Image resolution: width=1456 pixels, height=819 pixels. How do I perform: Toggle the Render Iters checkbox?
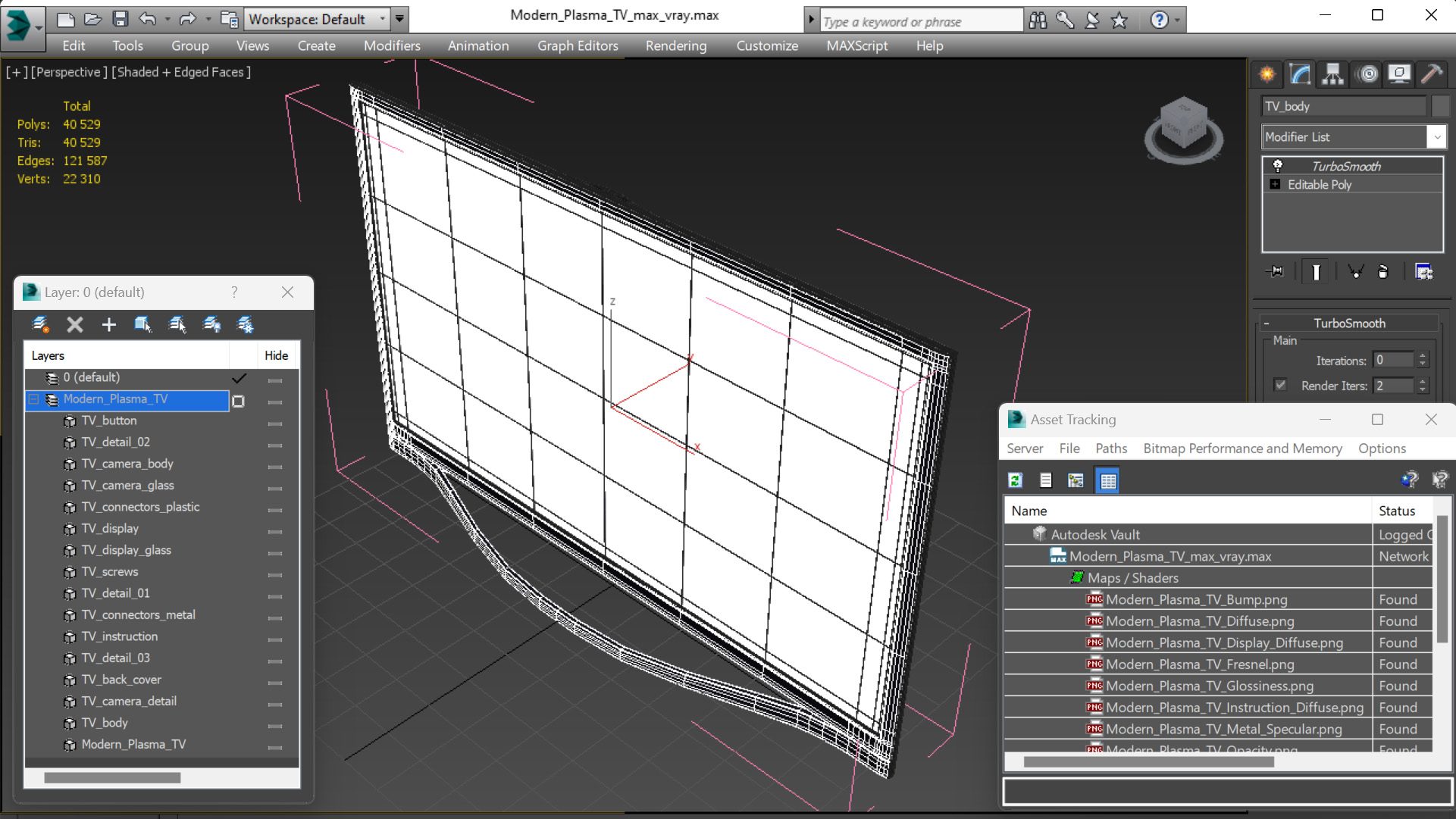coord(1280,385)
